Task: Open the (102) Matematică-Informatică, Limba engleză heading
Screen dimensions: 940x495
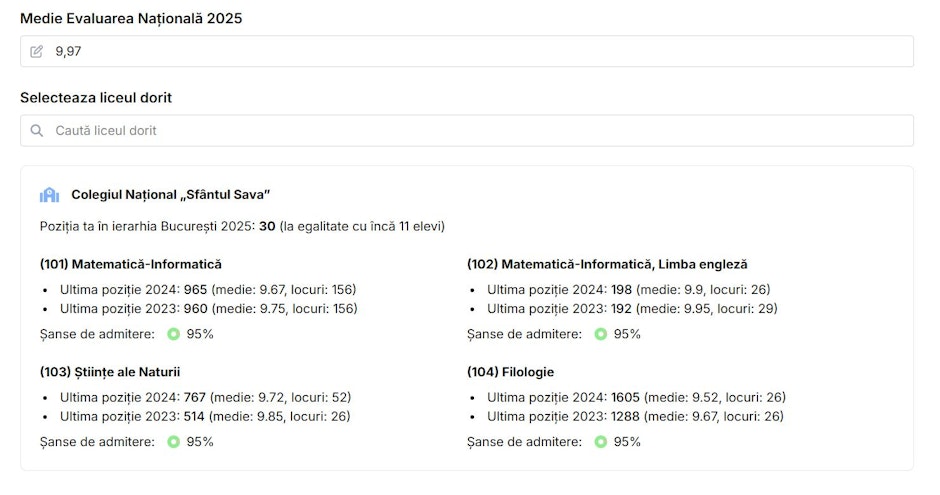Action: tap(607, 264)
